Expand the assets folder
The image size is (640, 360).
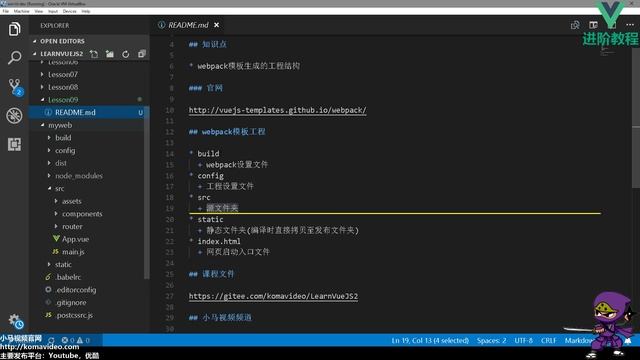pos(56,201)
